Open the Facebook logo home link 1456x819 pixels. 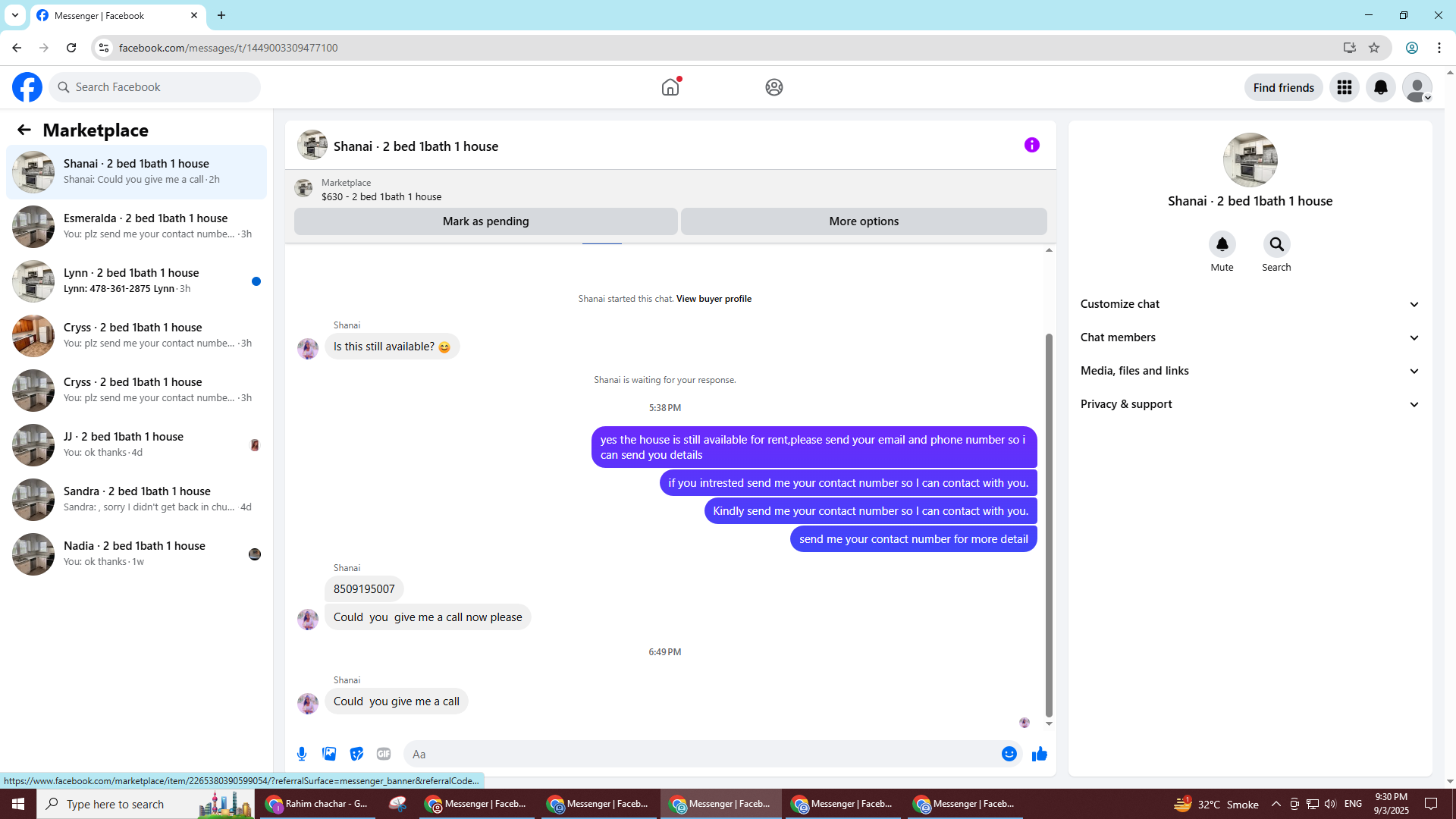(27, 87)
